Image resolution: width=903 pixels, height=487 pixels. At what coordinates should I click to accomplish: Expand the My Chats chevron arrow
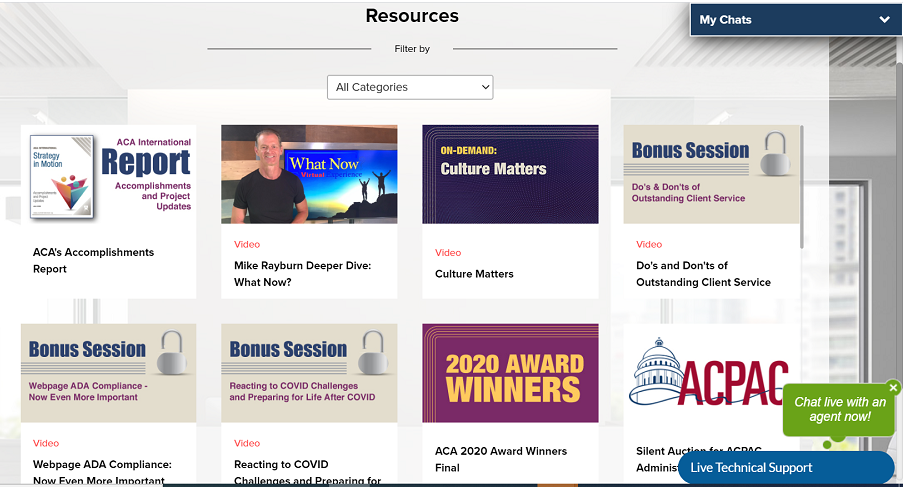pos(885,20)
